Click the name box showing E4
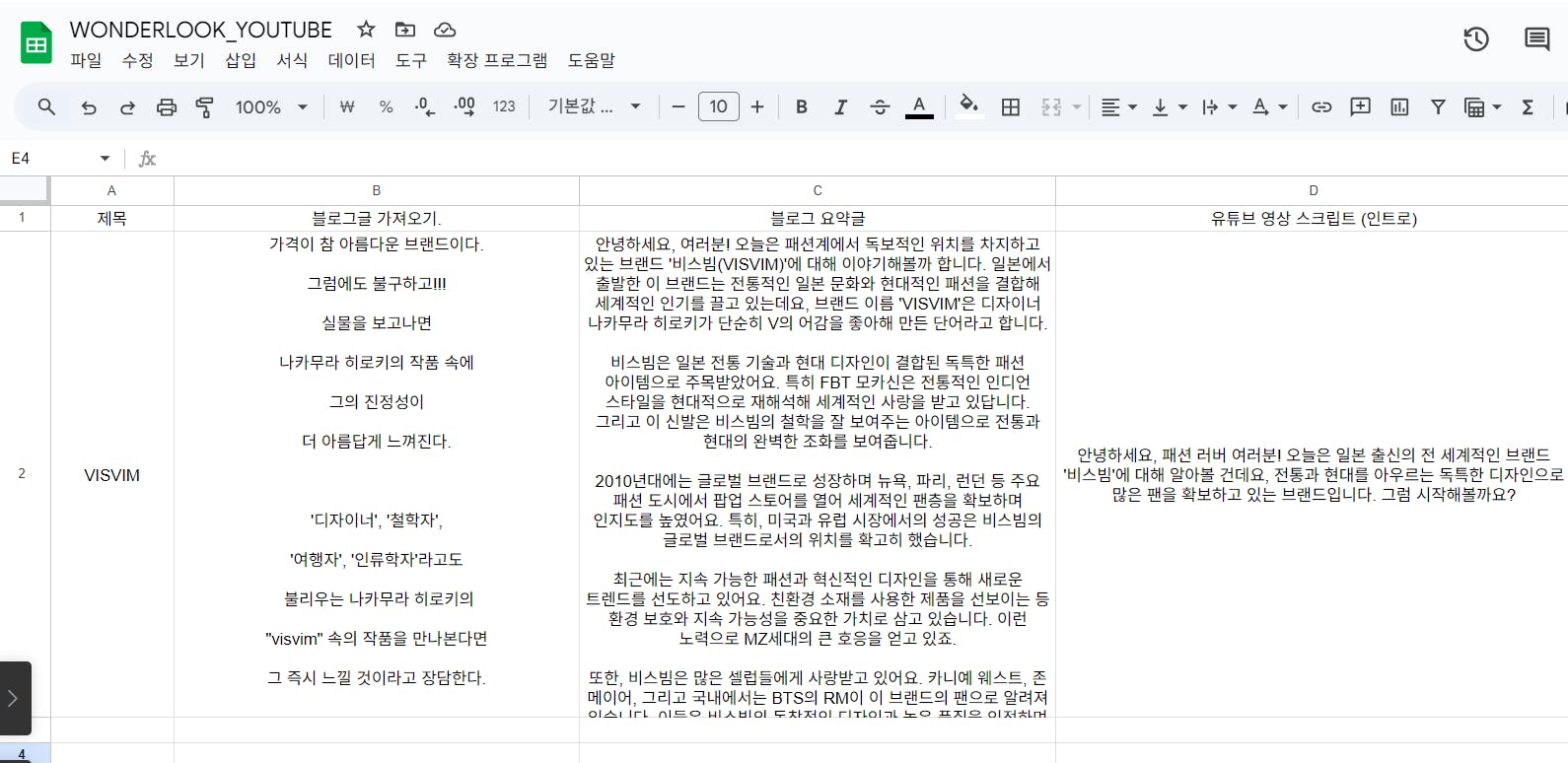This screenshot has width=1568, height=763. point(49,158)
